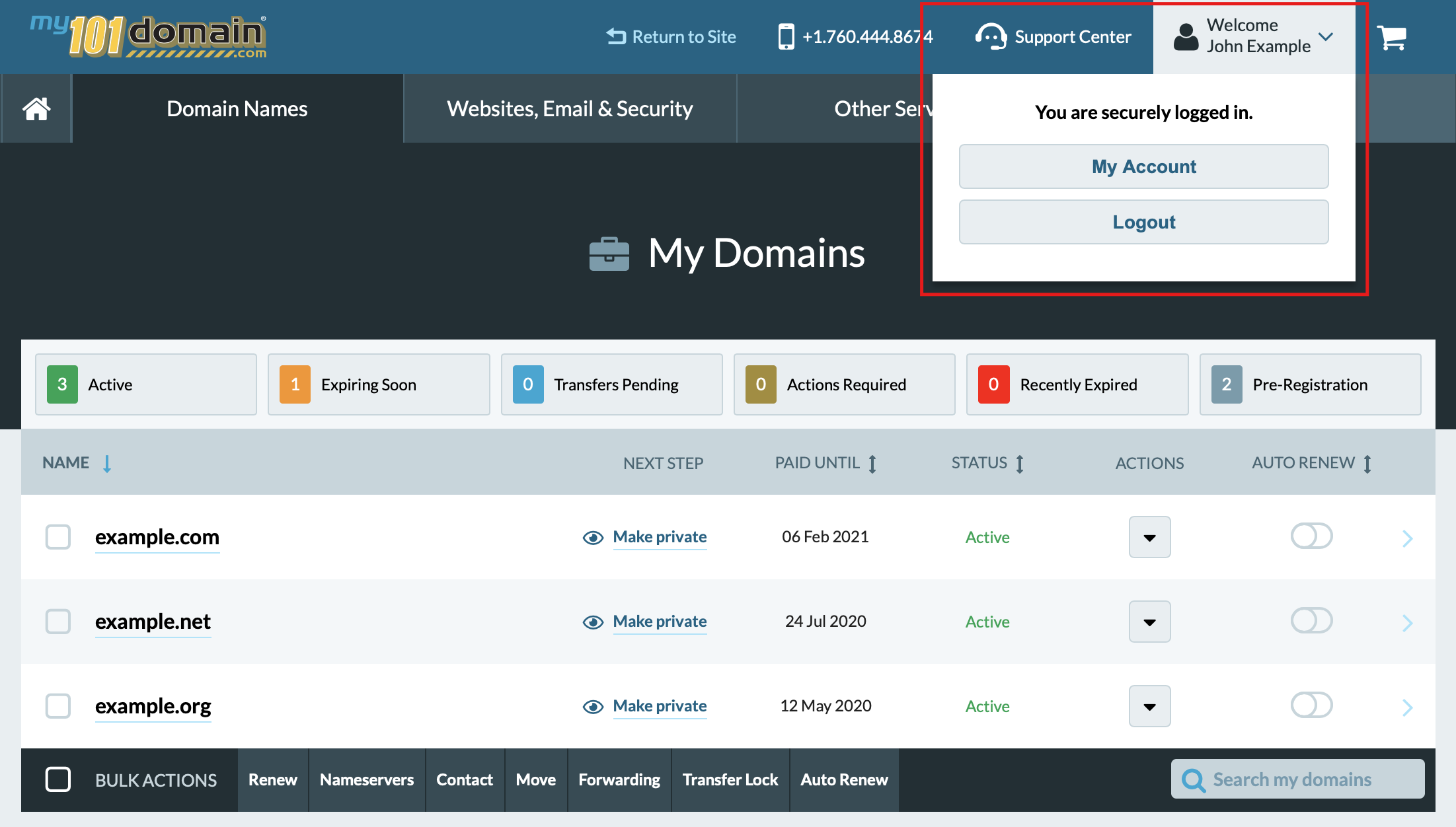This screenshot has height=827, width=1456.
Task: Click Logout to sign out
Action: click(x=1143, y=221)
